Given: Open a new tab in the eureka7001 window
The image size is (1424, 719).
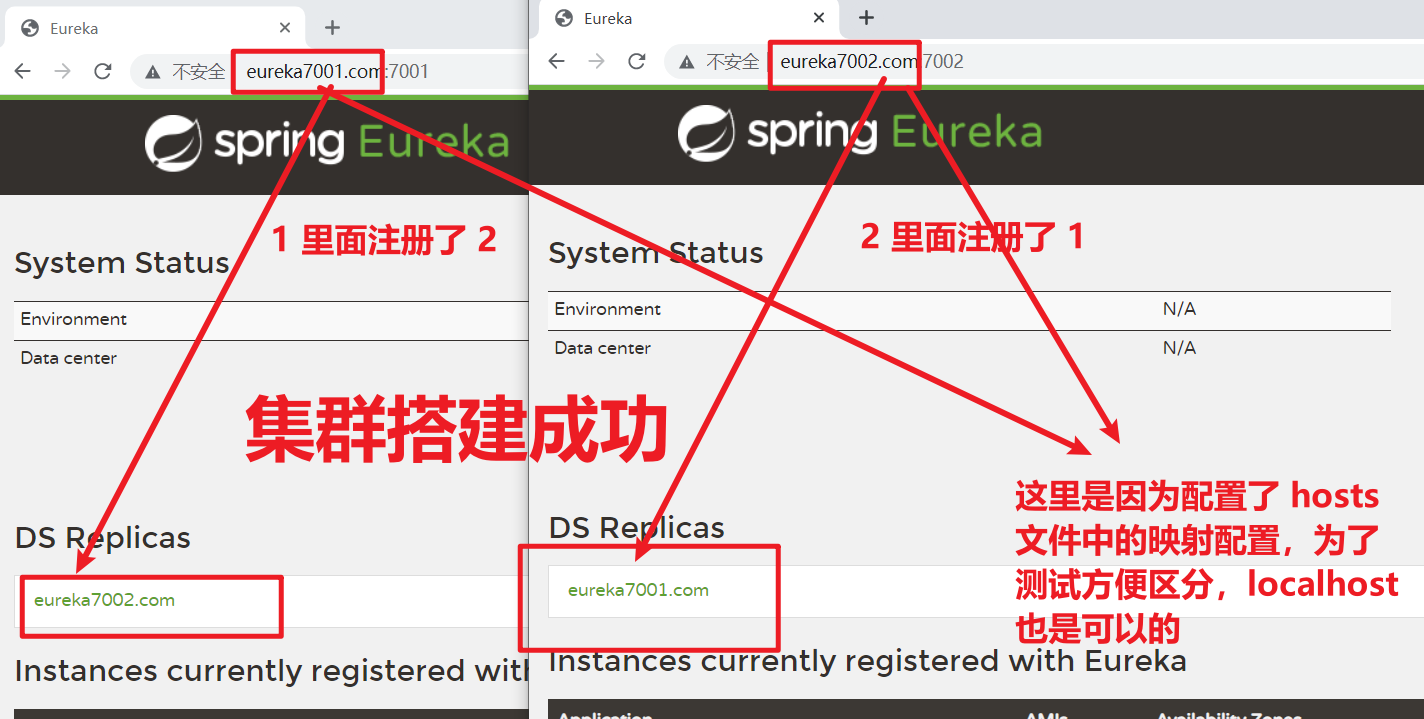Looking at the screenshot, I should (333, 28).
